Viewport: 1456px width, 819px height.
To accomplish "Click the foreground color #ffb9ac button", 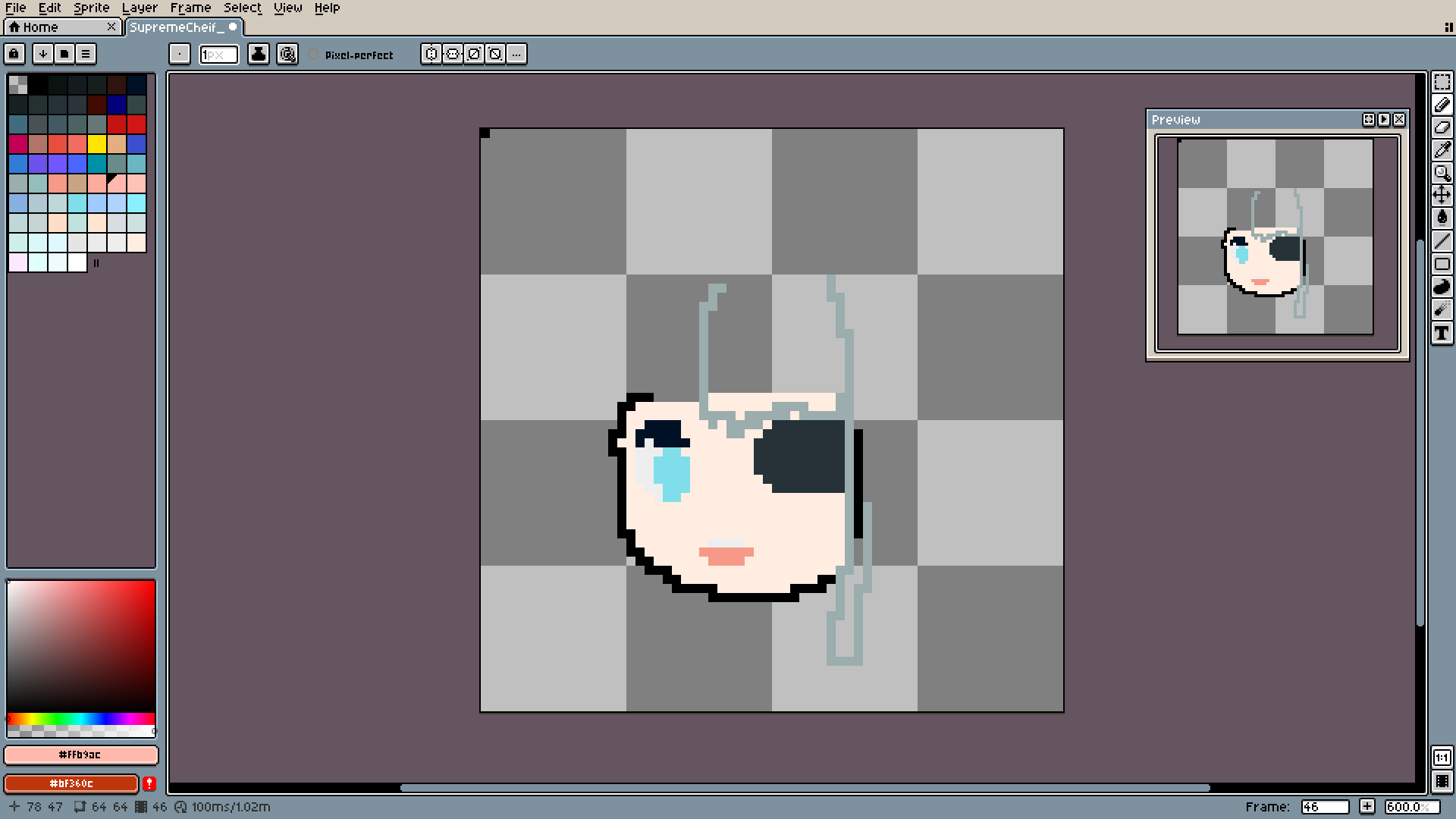I will point(80,755).
